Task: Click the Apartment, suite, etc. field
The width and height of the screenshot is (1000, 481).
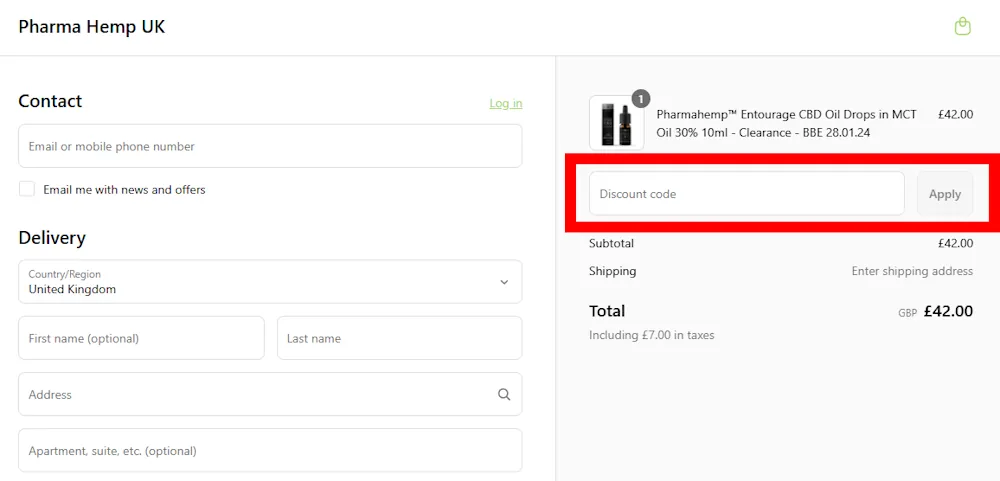Action: click(x=270, y=450)
